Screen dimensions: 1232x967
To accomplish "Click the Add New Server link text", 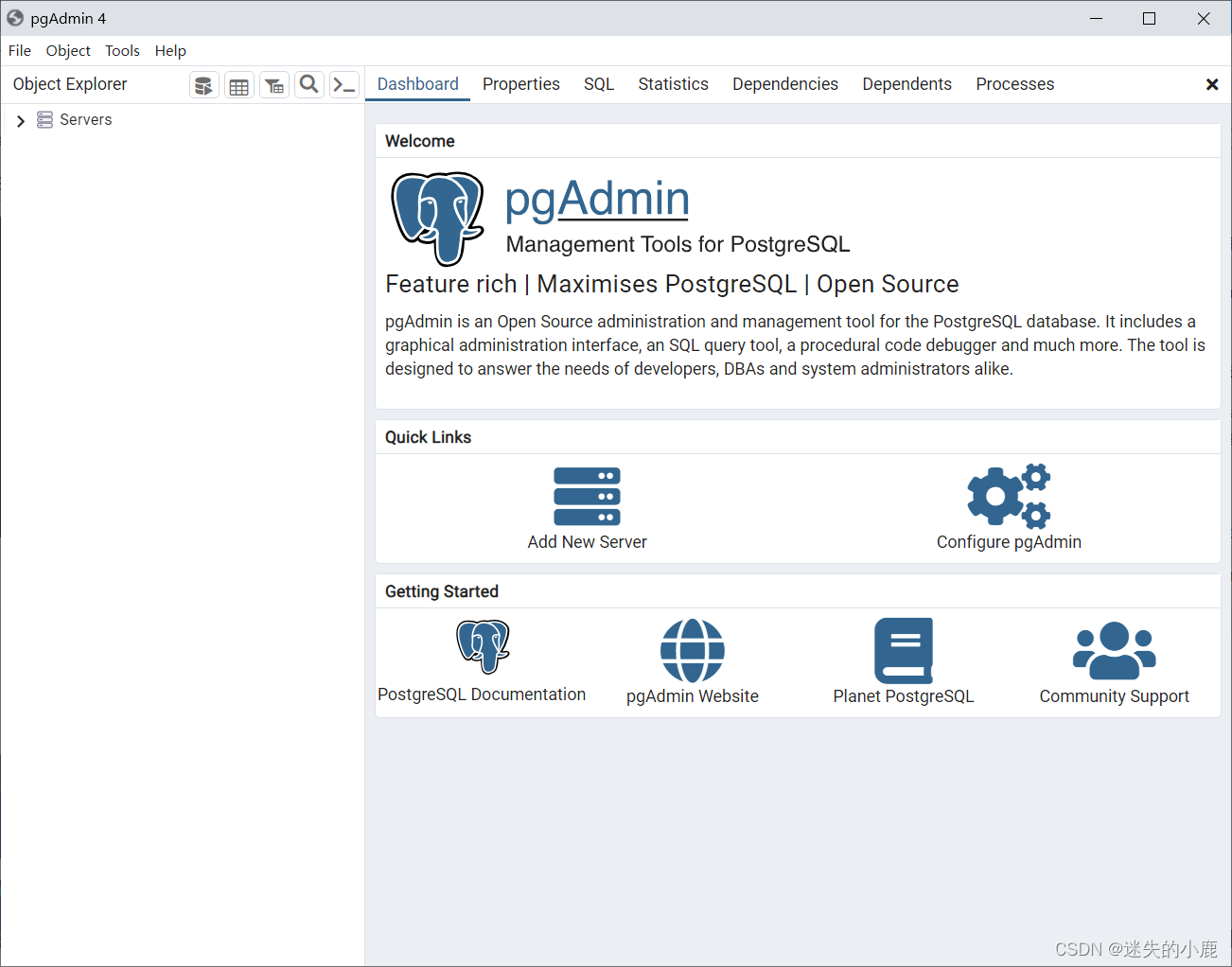I will tap(587, 542).
